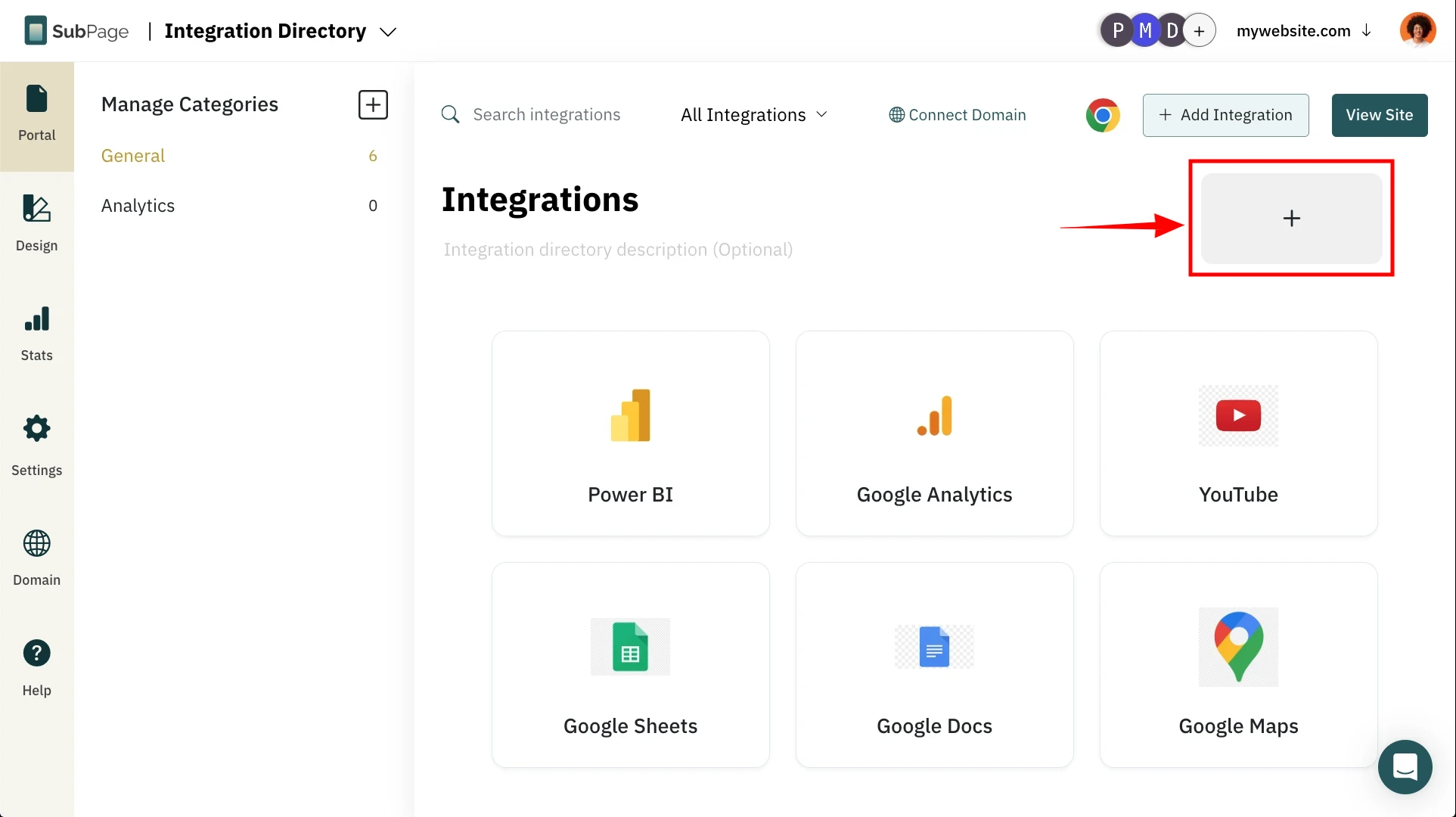The image size is (1456, 817).
Task: Open the Google Sheets integration card
Action: pos(631,665)
